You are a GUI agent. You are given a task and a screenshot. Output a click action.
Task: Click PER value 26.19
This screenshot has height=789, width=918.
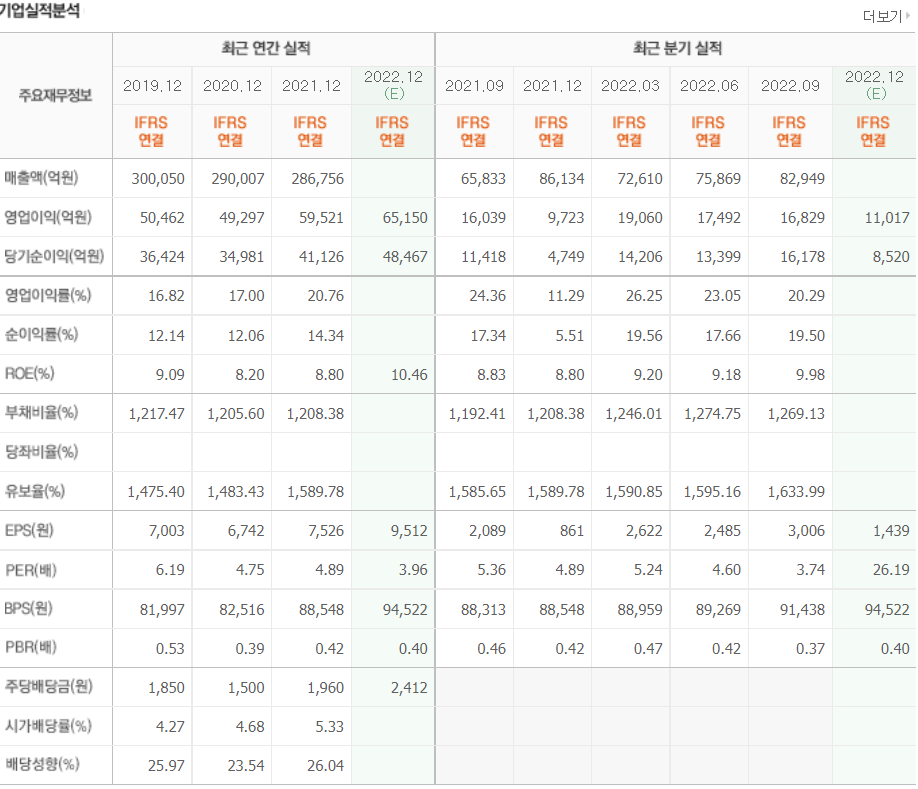pos(891,570)
